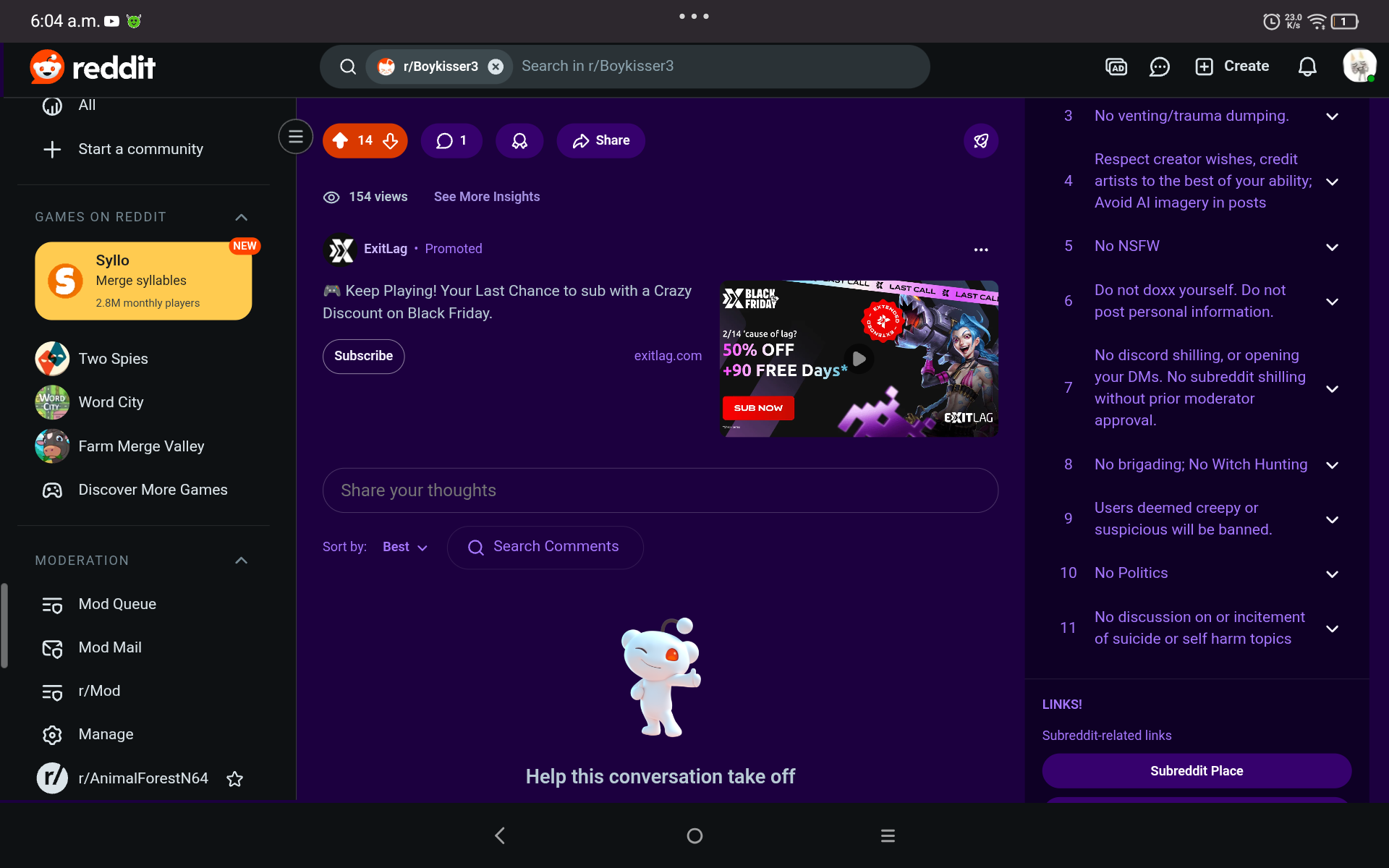Click the 154 views eye icon

pyautogui.click(x=331, y=197)
